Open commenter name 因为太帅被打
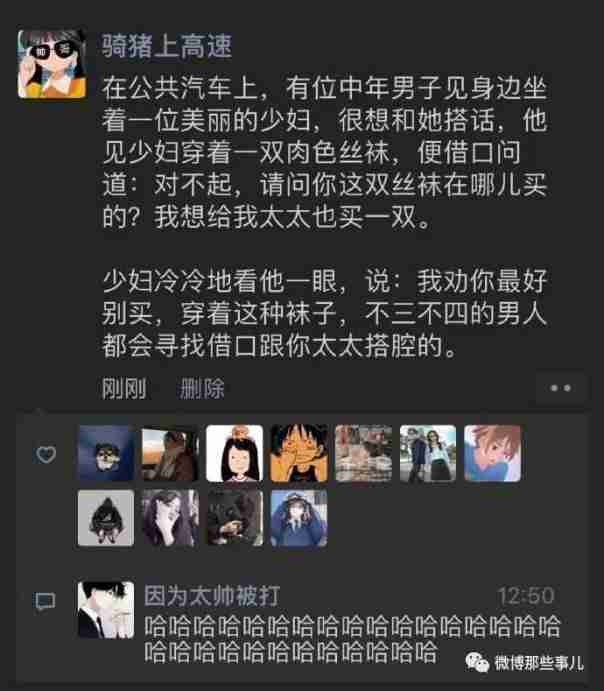This screenshot has height=691, width=604. point(212,595)
